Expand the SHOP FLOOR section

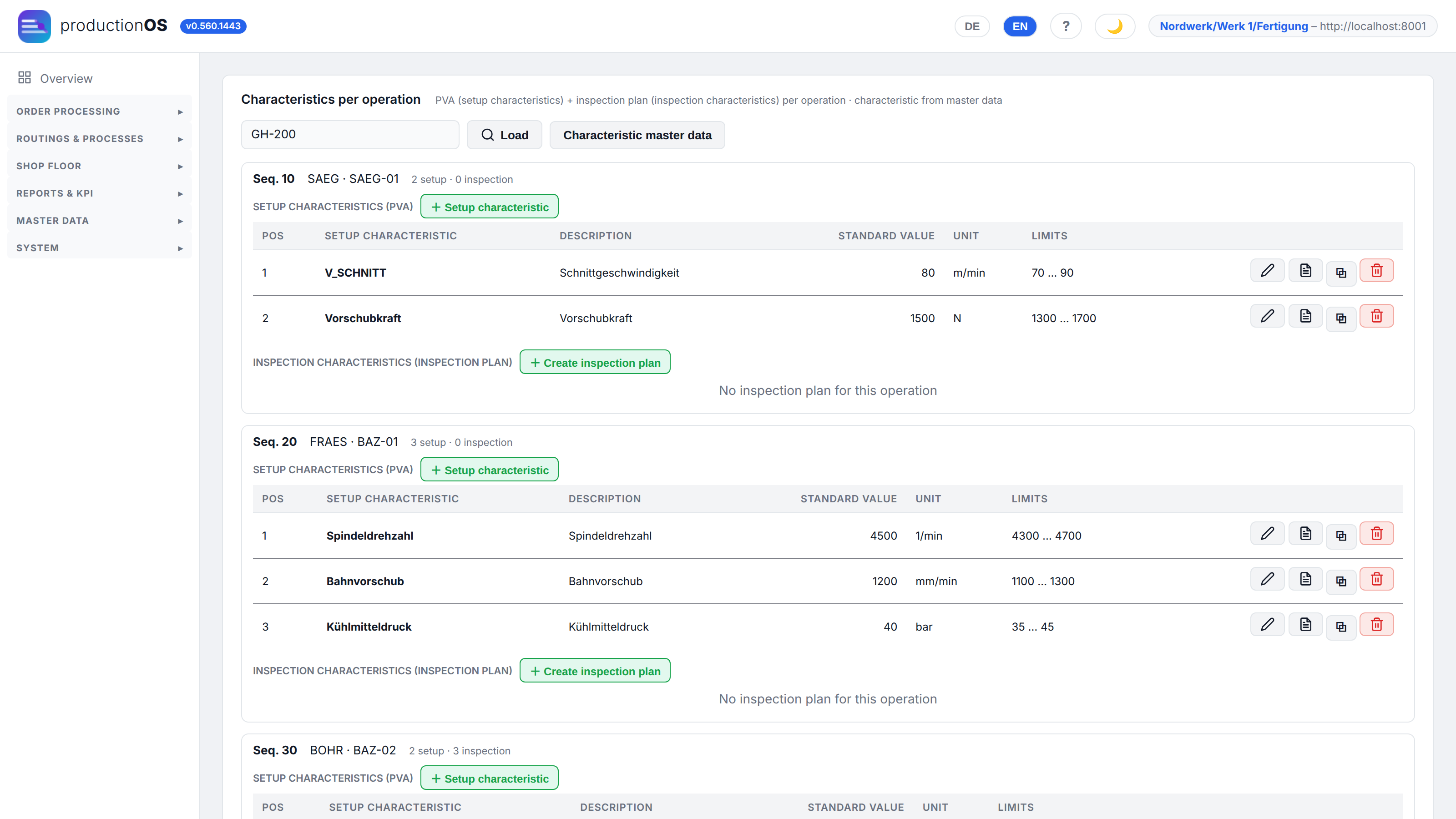tap(100, 166)
